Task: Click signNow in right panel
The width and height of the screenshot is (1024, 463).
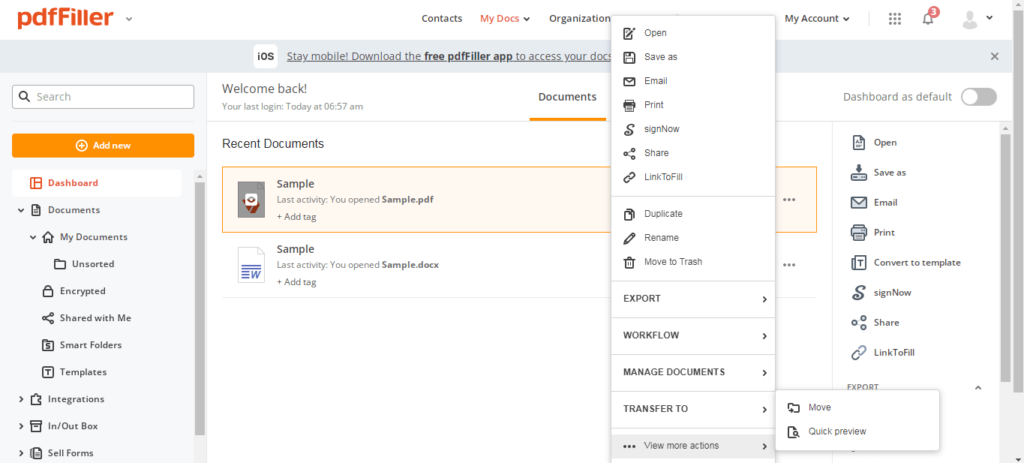Action: [x=881, y=293]
